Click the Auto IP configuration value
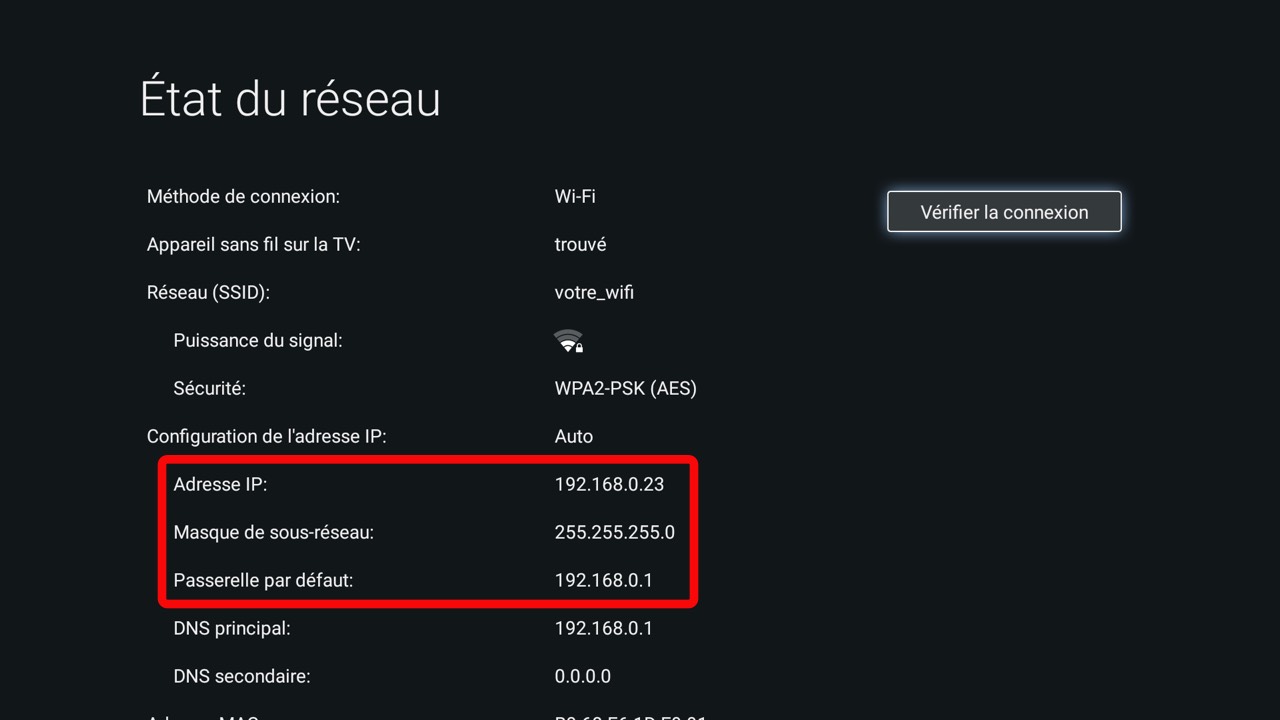1280x720 pixels. coord(574,437)
